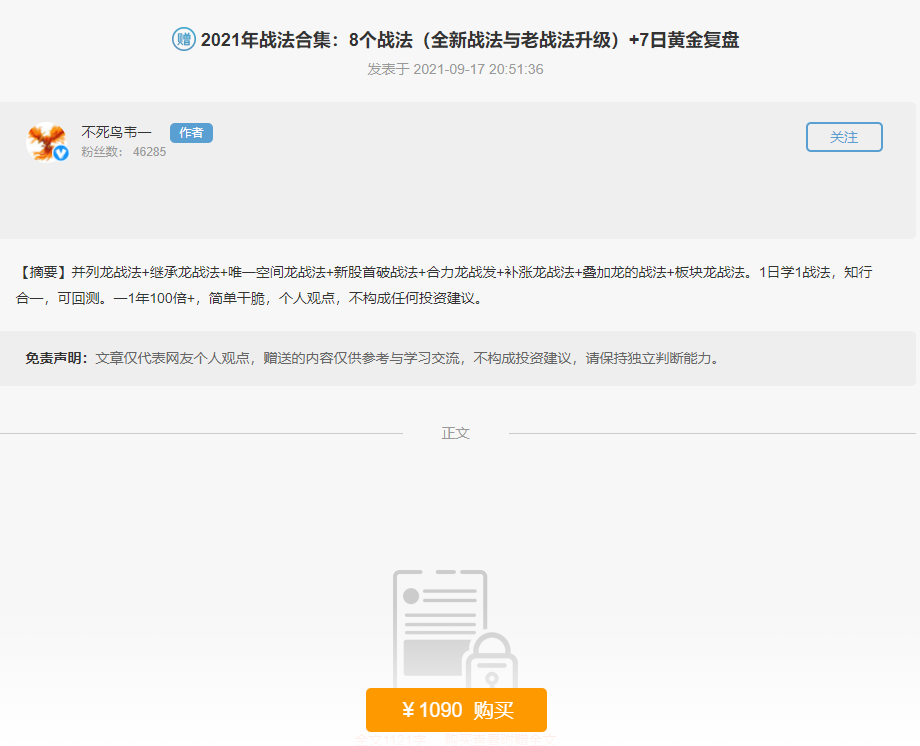Click the blue verified checkmark on the avatar
Screen dimensions: 920x746
click(60, 151)
